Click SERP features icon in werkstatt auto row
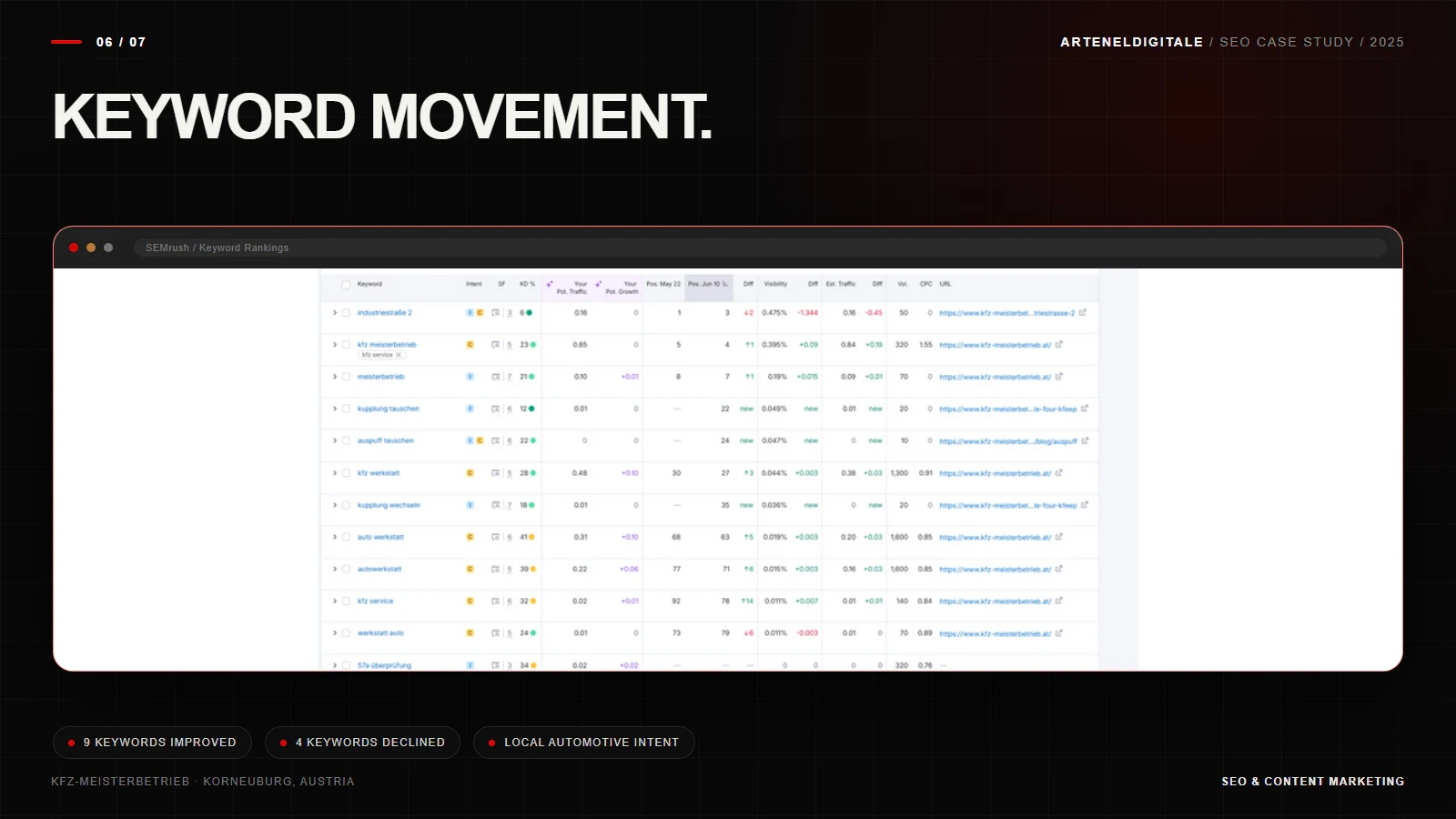Image resolution: width=1456 pixels, height=819 pixels. 496,633
